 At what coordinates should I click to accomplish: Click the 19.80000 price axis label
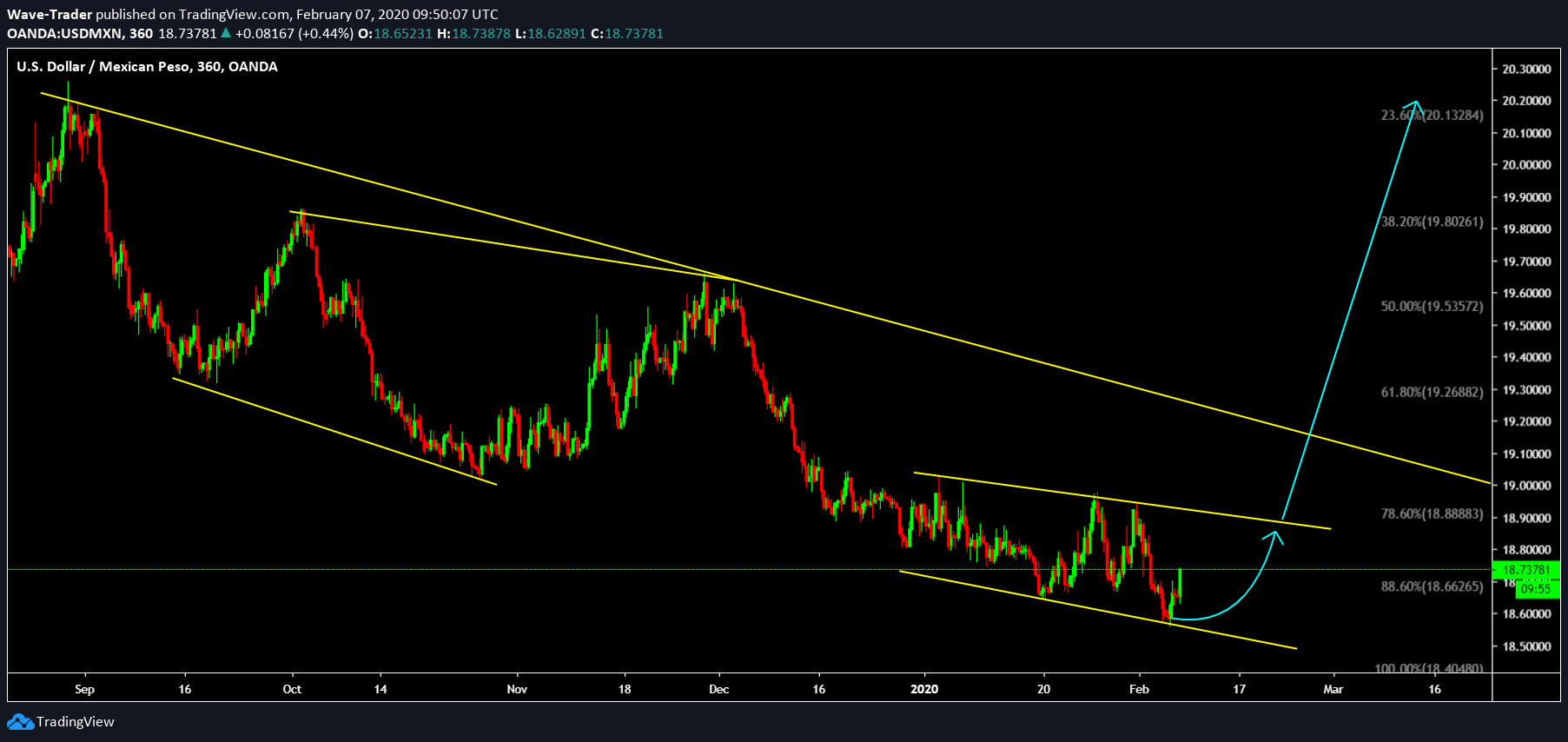click(x=1526, y=229)
